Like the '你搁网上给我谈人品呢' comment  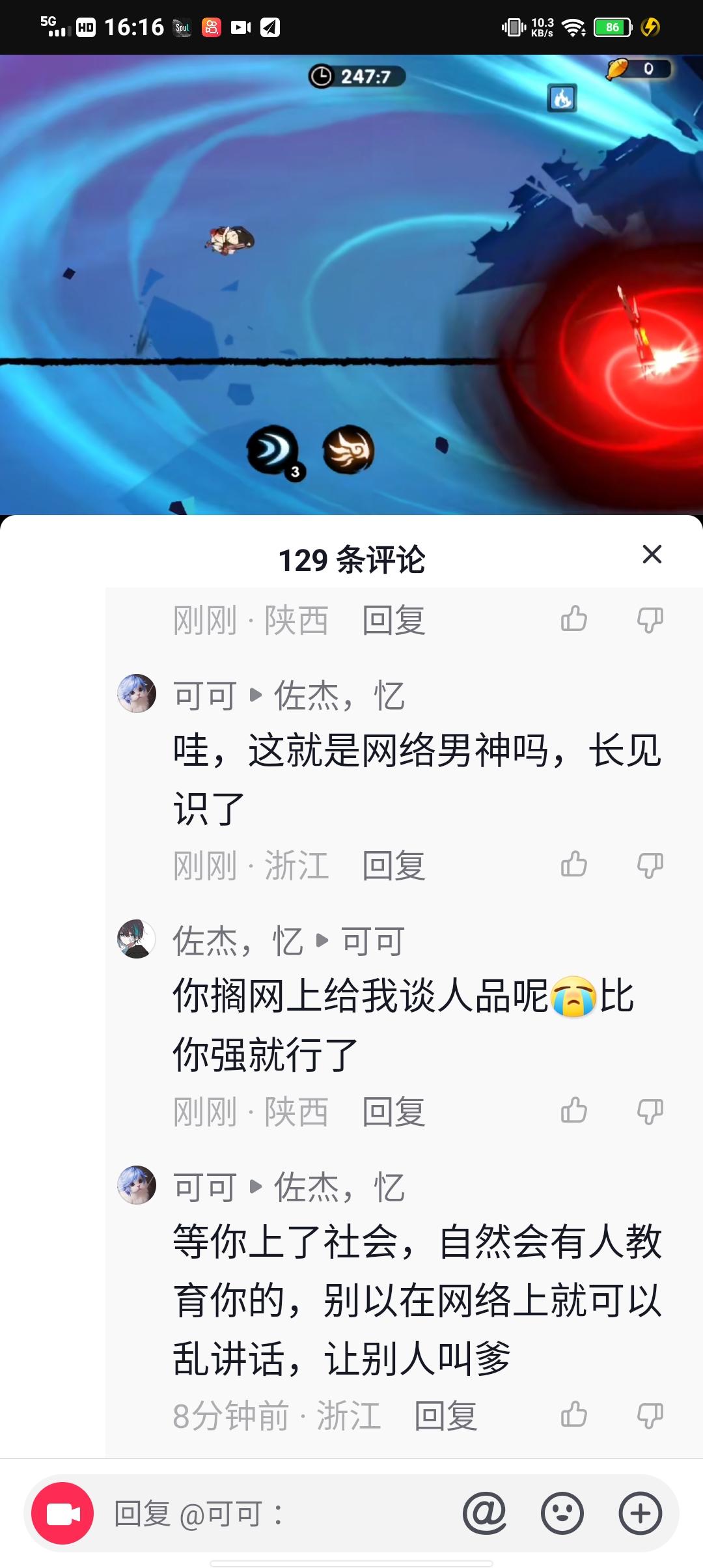coord(574,1111)
